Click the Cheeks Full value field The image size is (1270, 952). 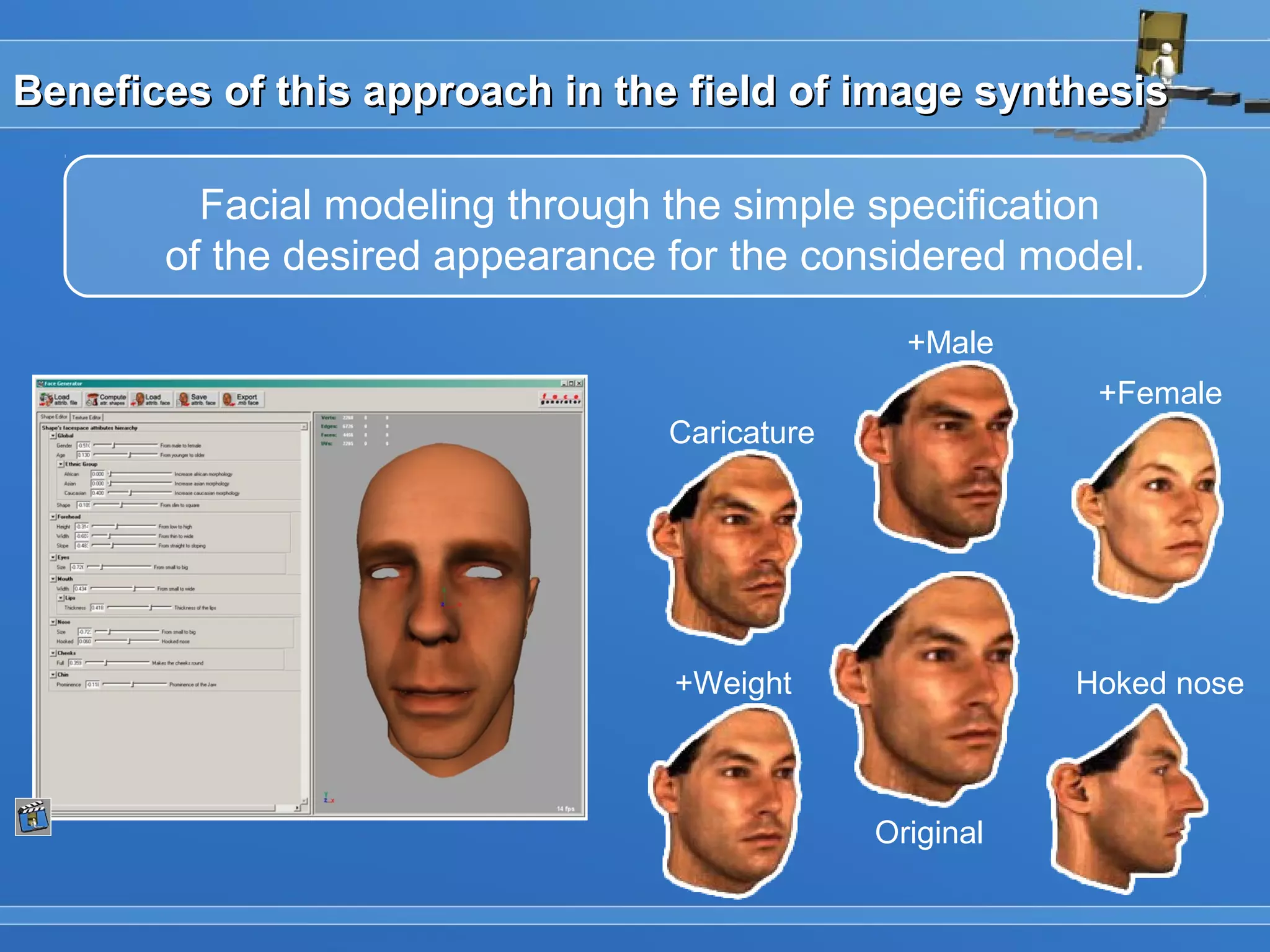click(x=75, y=663)
